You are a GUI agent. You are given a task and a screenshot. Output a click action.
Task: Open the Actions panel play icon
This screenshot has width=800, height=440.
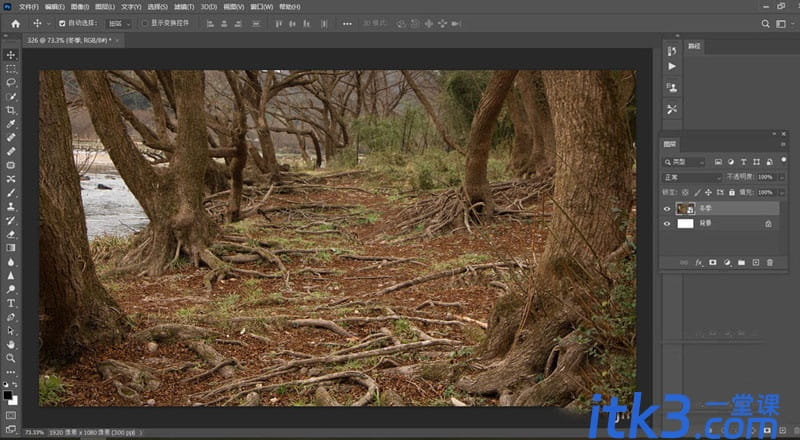point(672,66)
